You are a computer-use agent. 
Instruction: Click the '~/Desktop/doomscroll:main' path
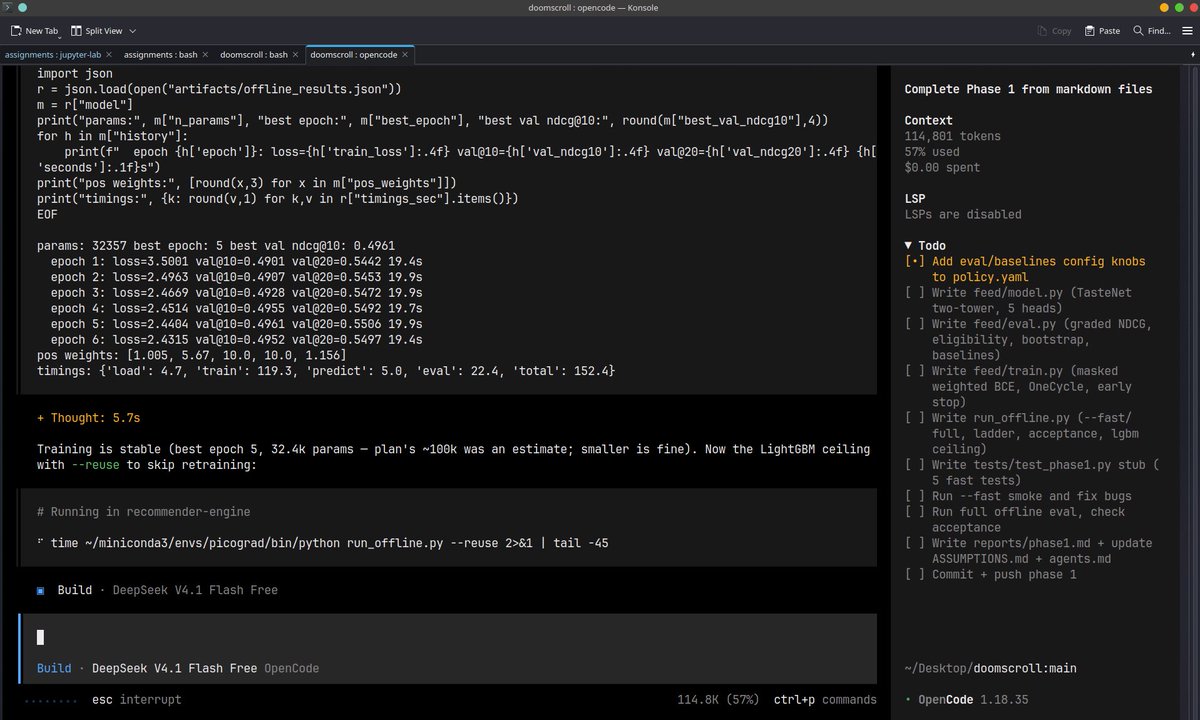point(990,668)
